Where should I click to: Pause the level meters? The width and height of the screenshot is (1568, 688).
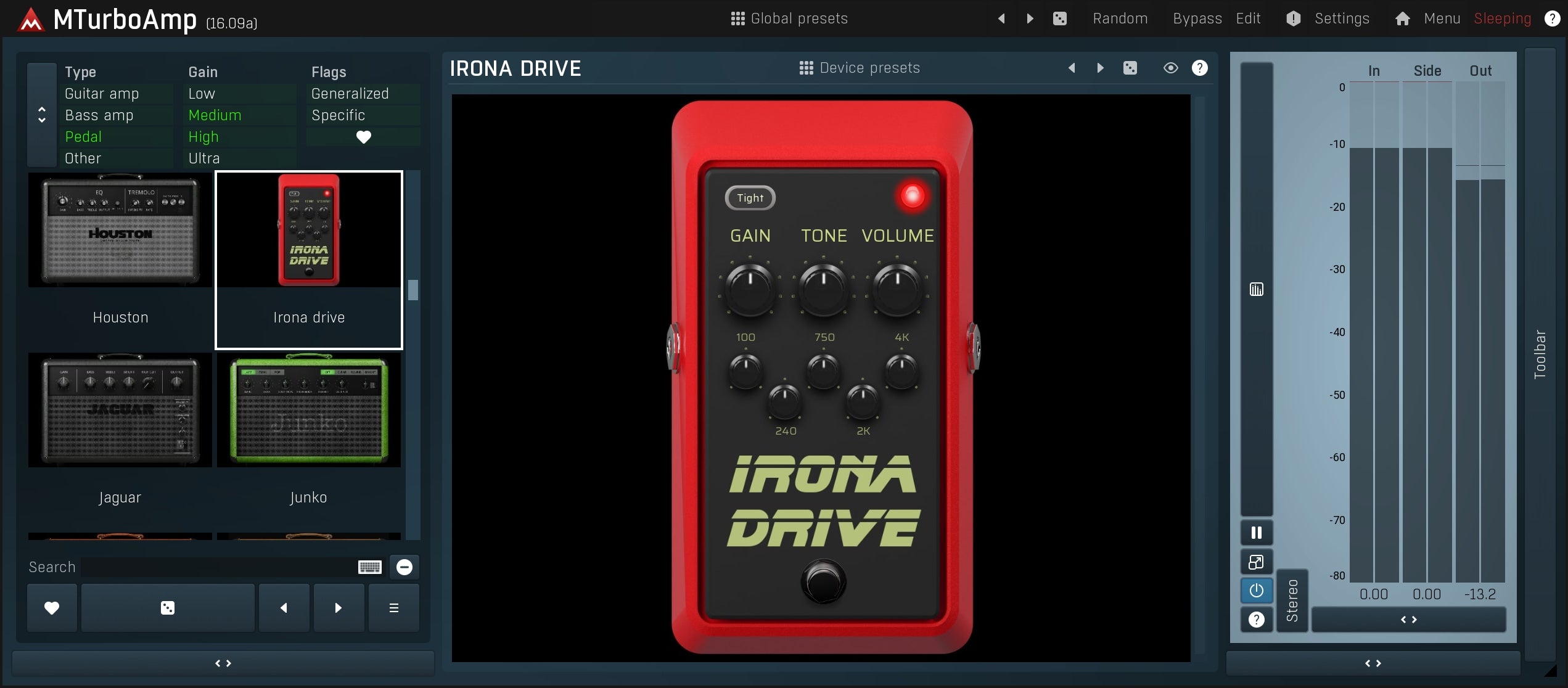[1256, 533]
